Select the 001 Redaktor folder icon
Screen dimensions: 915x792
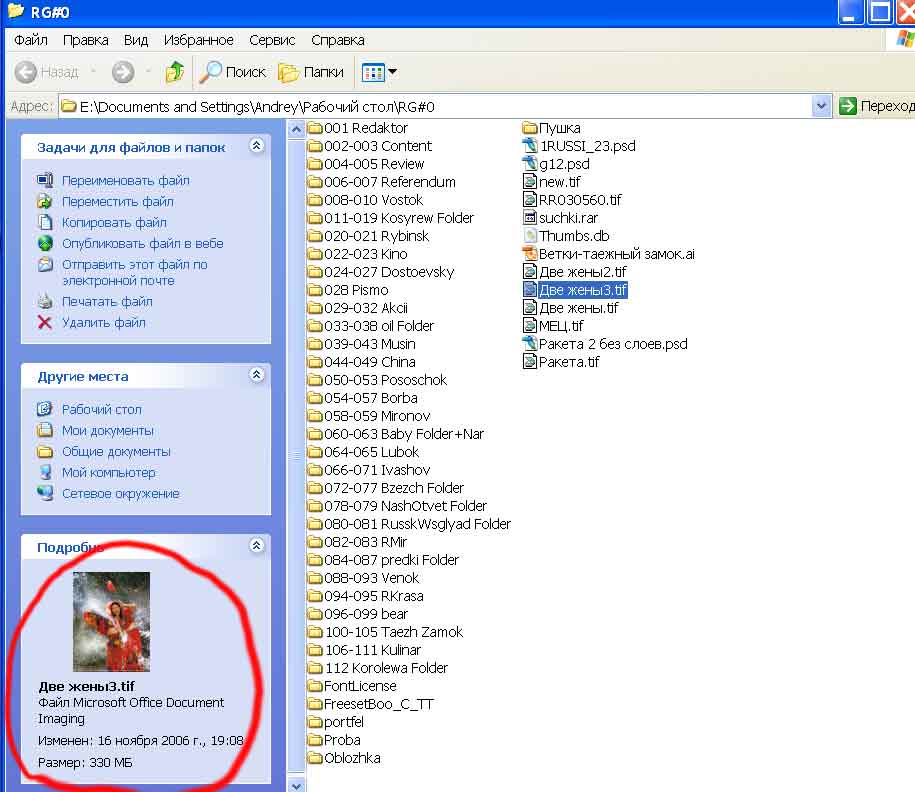pos(315,128)
